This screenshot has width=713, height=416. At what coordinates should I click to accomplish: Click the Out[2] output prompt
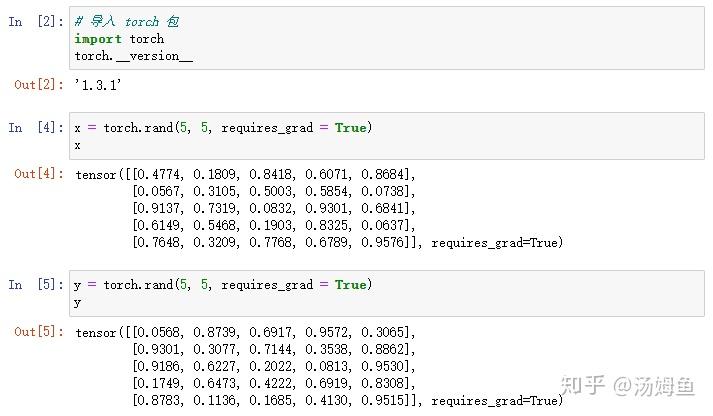coord(39,85)
